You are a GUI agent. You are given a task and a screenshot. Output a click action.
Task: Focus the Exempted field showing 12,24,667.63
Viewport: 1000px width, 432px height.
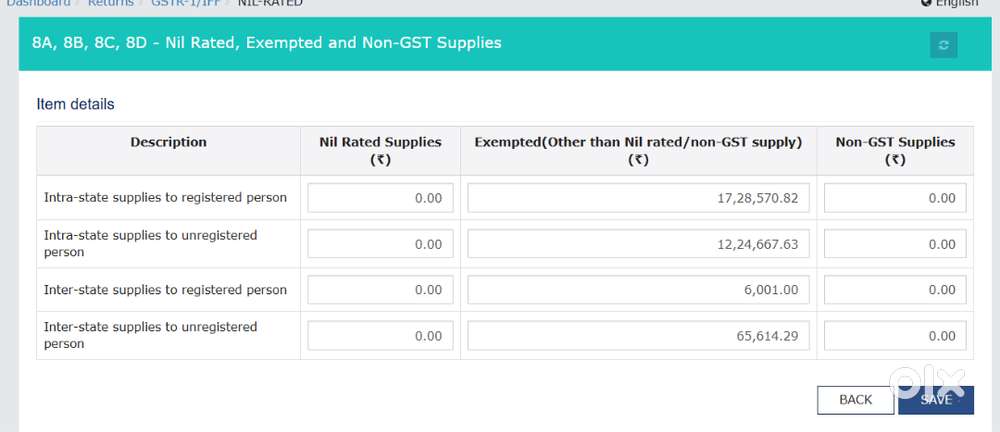tap(638, 244)
